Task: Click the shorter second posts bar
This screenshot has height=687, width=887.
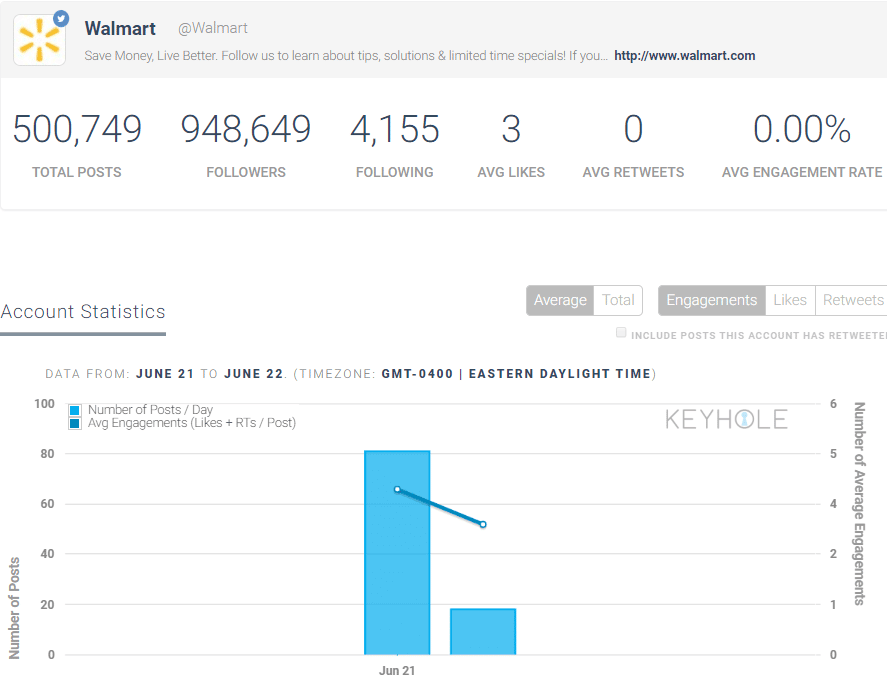Action: [x=483, y=632]
